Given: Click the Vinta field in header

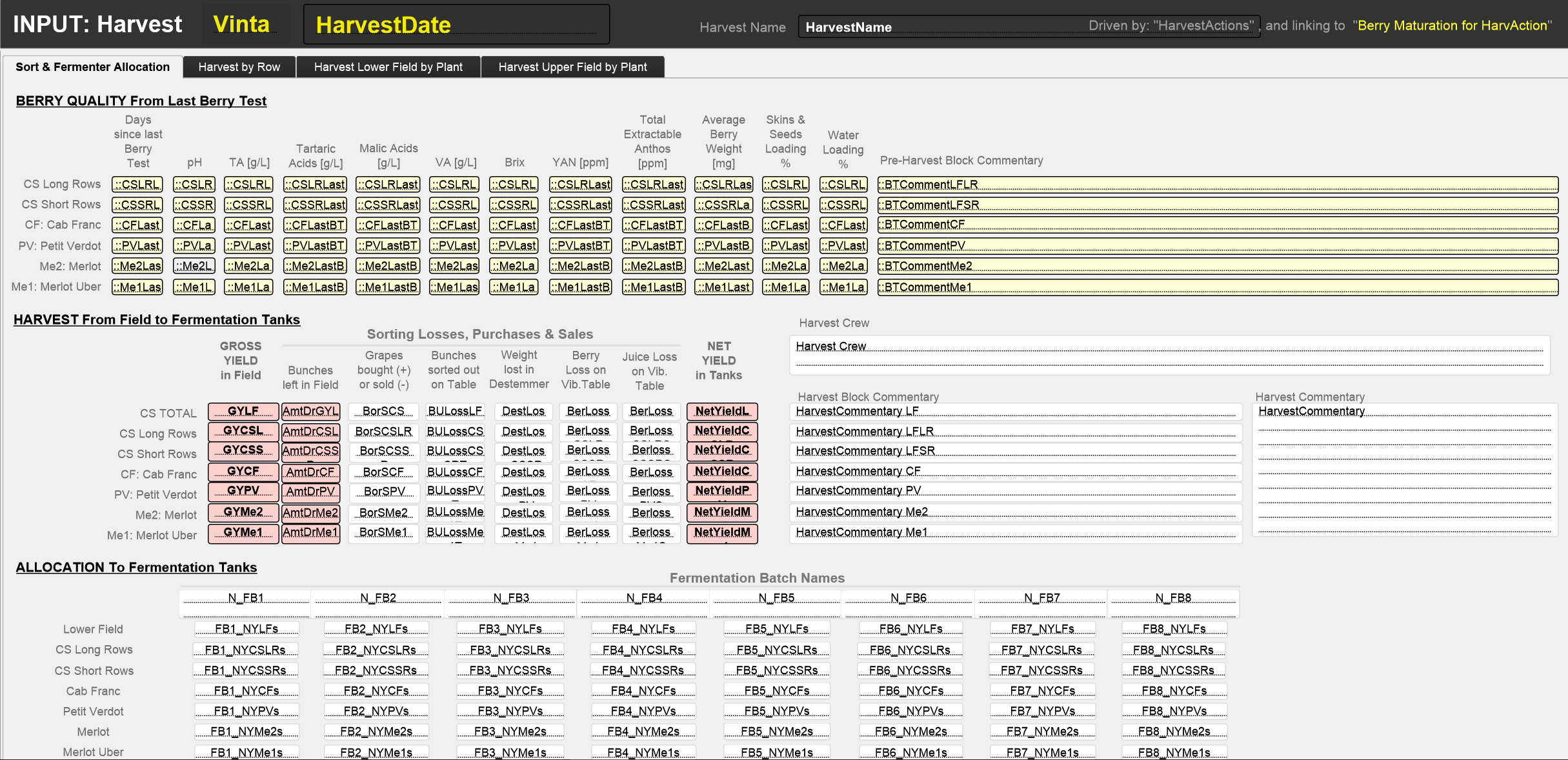Looking at the screenshot, I should [245, 25].
